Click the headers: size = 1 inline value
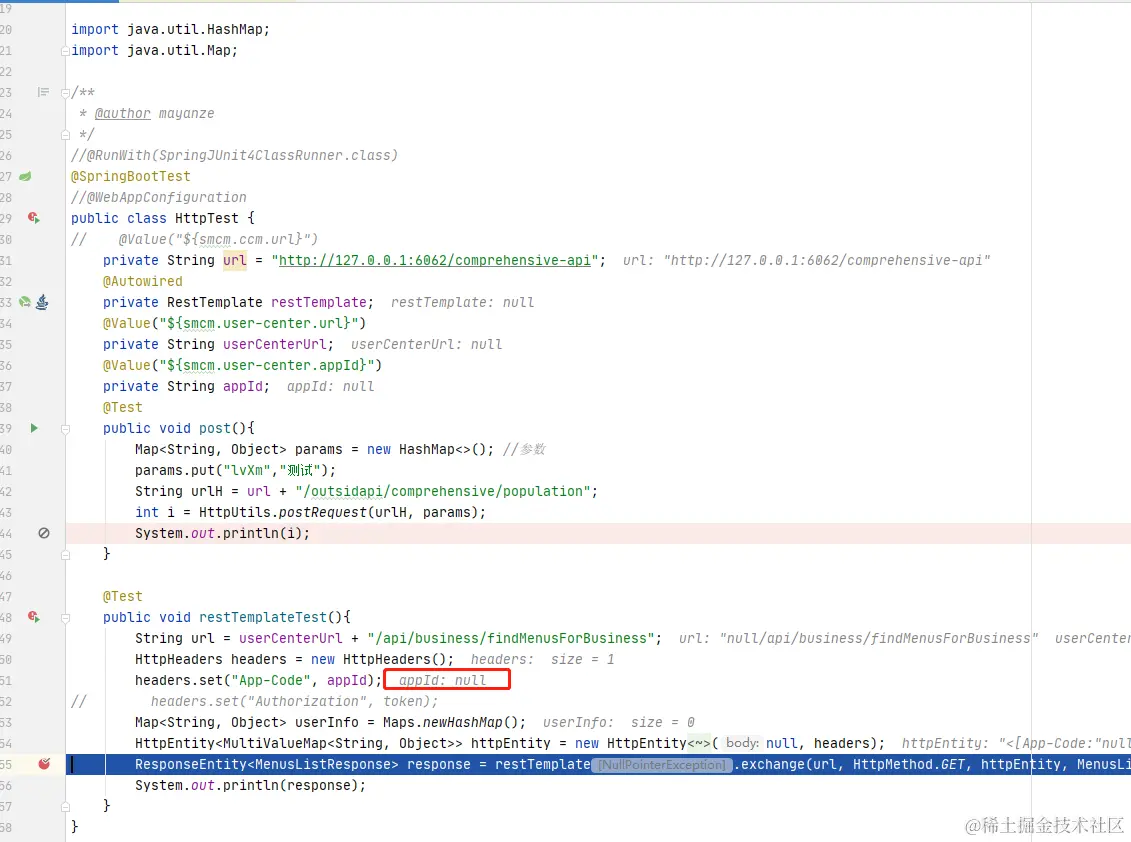This screenshot has height=842, width=1131. point(542,659)
